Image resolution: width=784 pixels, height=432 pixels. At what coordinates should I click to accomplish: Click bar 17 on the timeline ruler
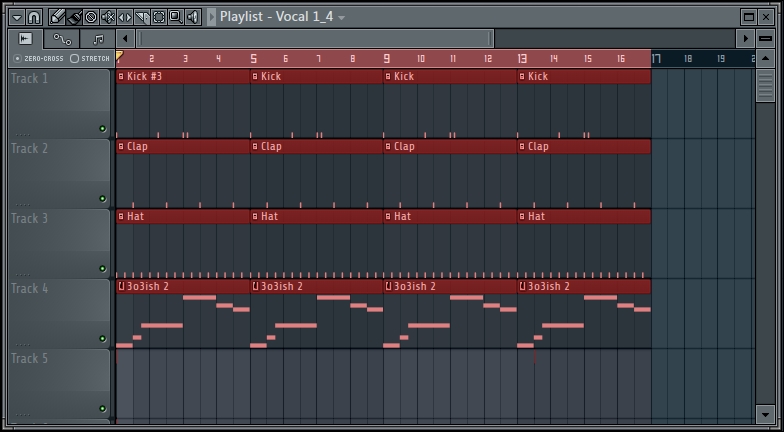(x=656, y=59)
